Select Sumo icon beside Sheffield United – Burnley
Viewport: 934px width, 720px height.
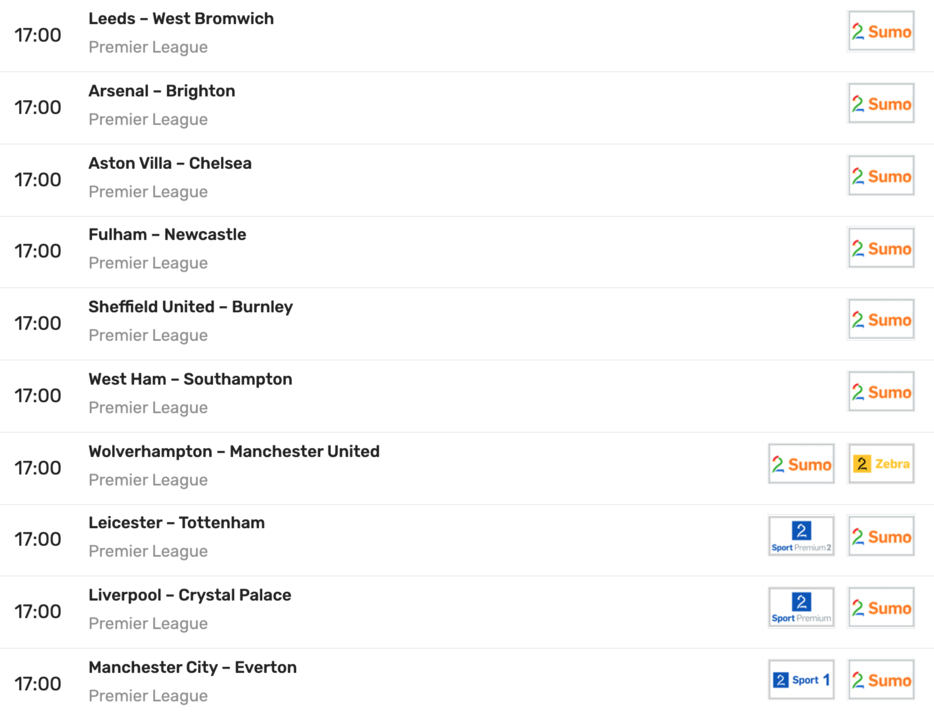881,320
